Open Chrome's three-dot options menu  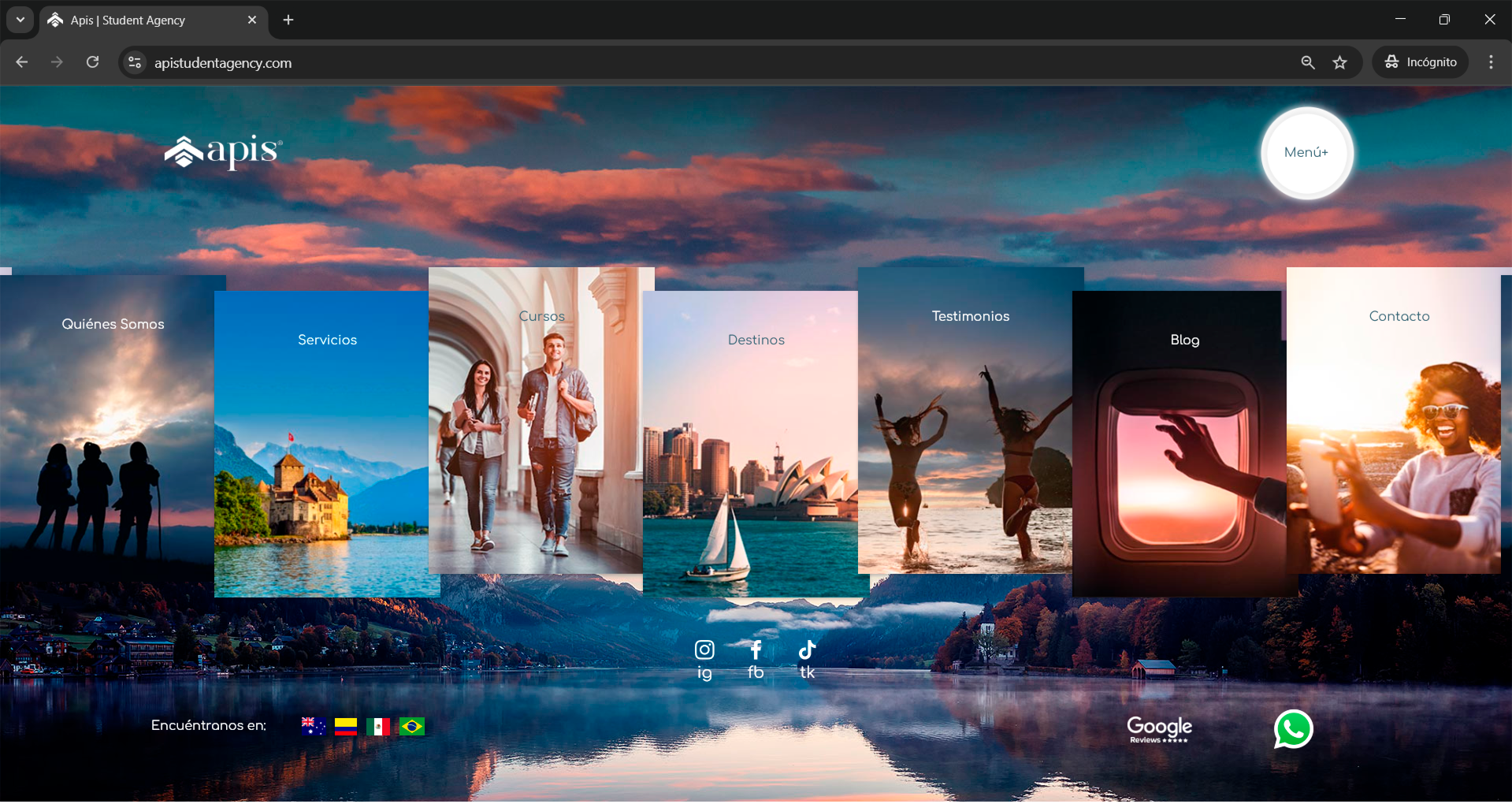pos(1491,62)
